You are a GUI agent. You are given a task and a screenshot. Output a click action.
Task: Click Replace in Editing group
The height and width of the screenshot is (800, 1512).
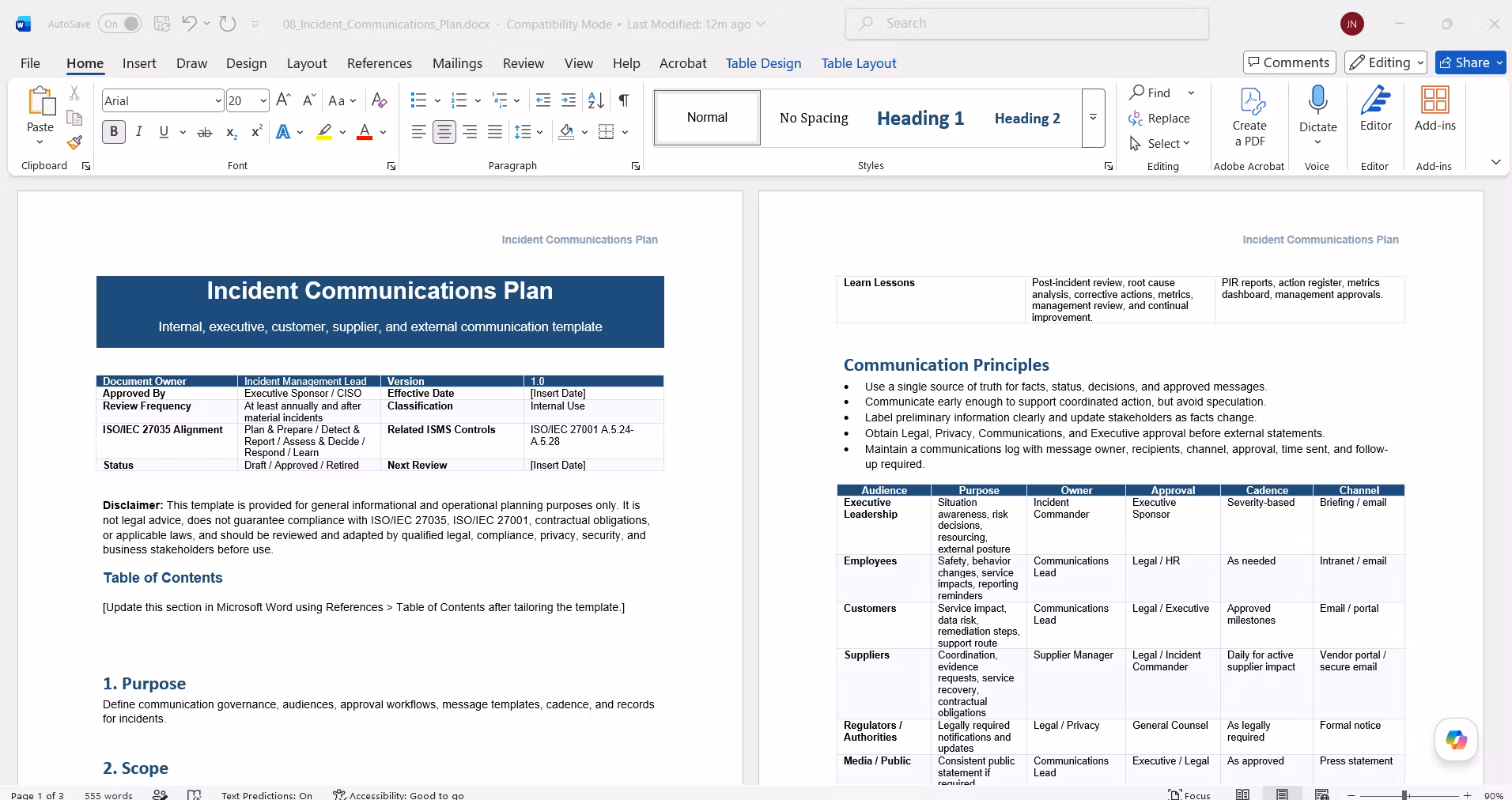tap(1159, 118)
